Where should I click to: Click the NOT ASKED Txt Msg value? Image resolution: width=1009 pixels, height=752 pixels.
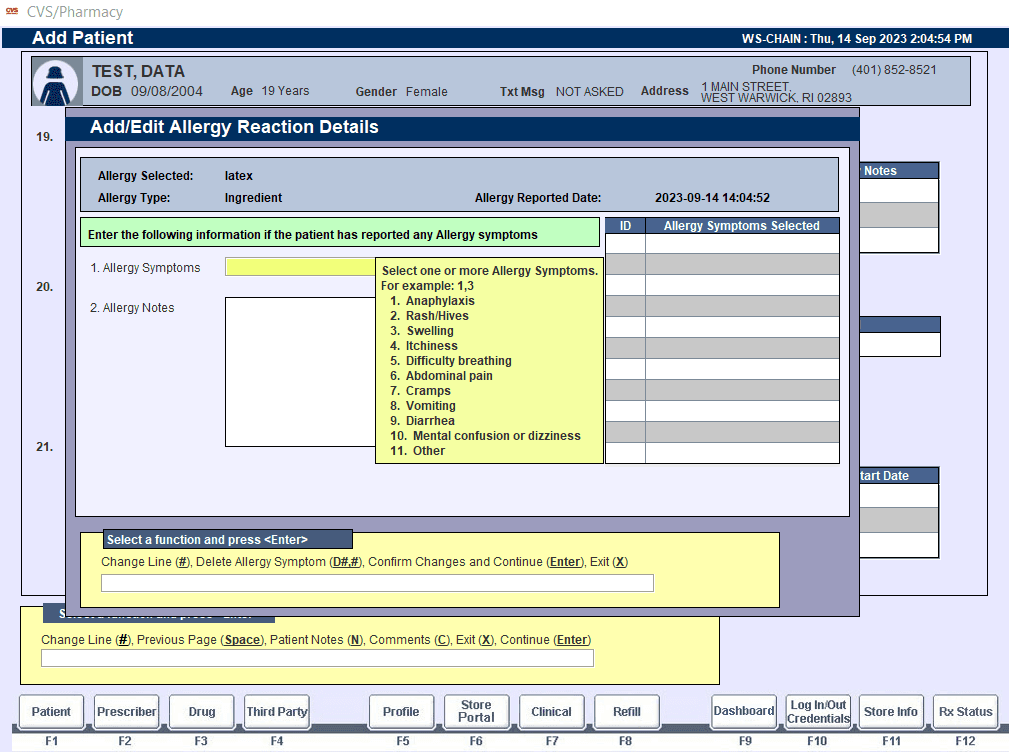(x=589, y=92)
